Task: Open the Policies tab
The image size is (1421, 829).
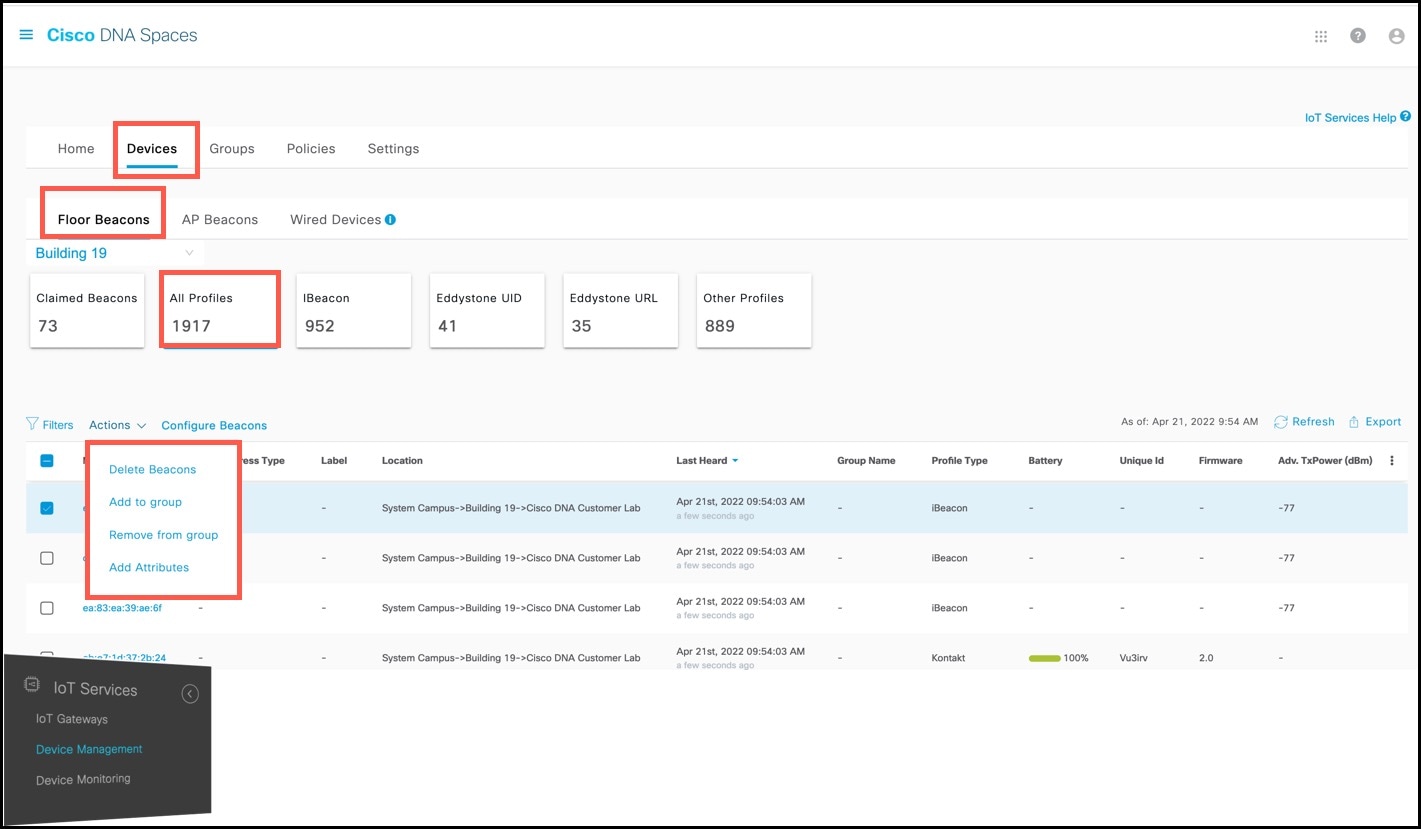Action: 311,149
